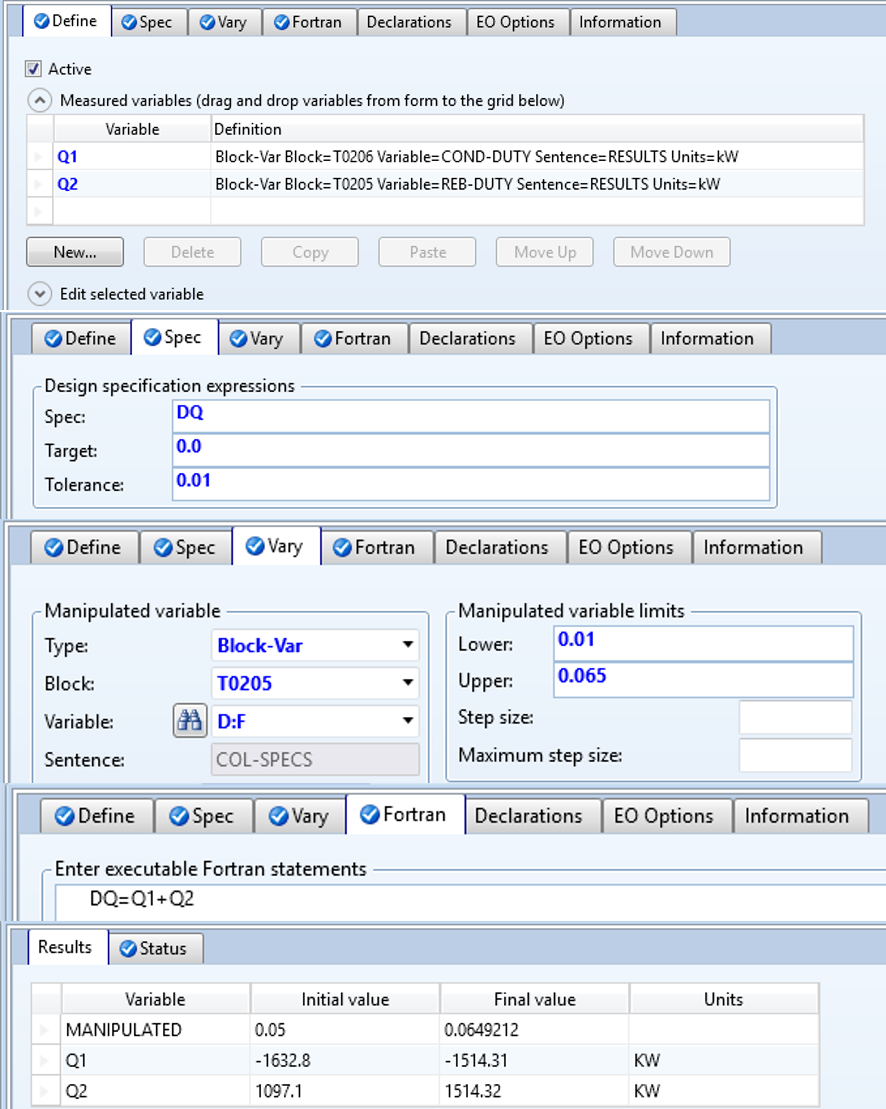Click the Definition column header
886x1109 pixels.
(537, 129)
